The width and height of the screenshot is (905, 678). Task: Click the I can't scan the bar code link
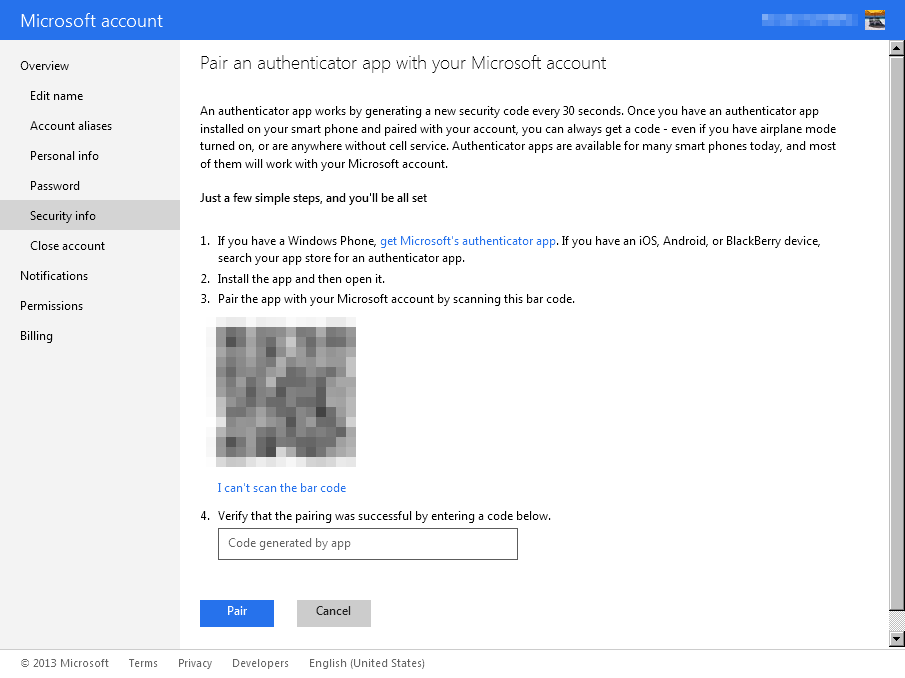282,488
